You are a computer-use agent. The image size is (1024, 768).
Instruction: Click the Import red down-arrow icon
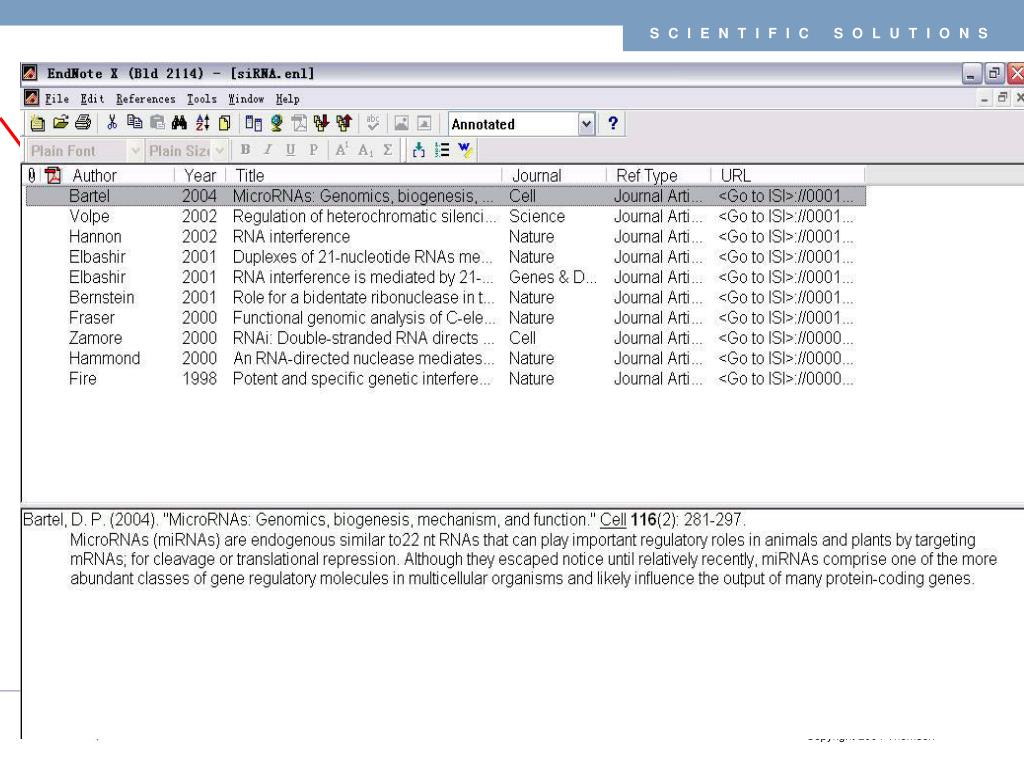[x=321, y=122]
